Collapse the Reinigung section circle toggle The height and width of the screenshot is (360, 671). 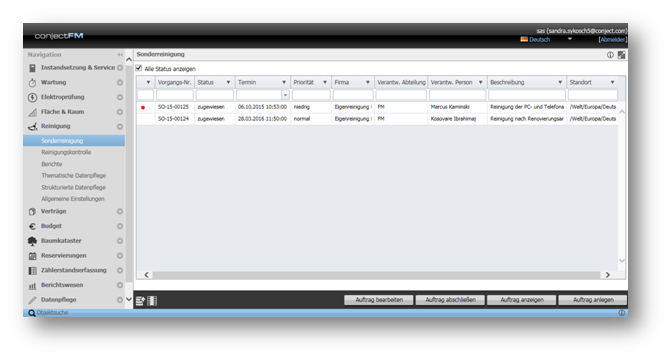point(120,127)
